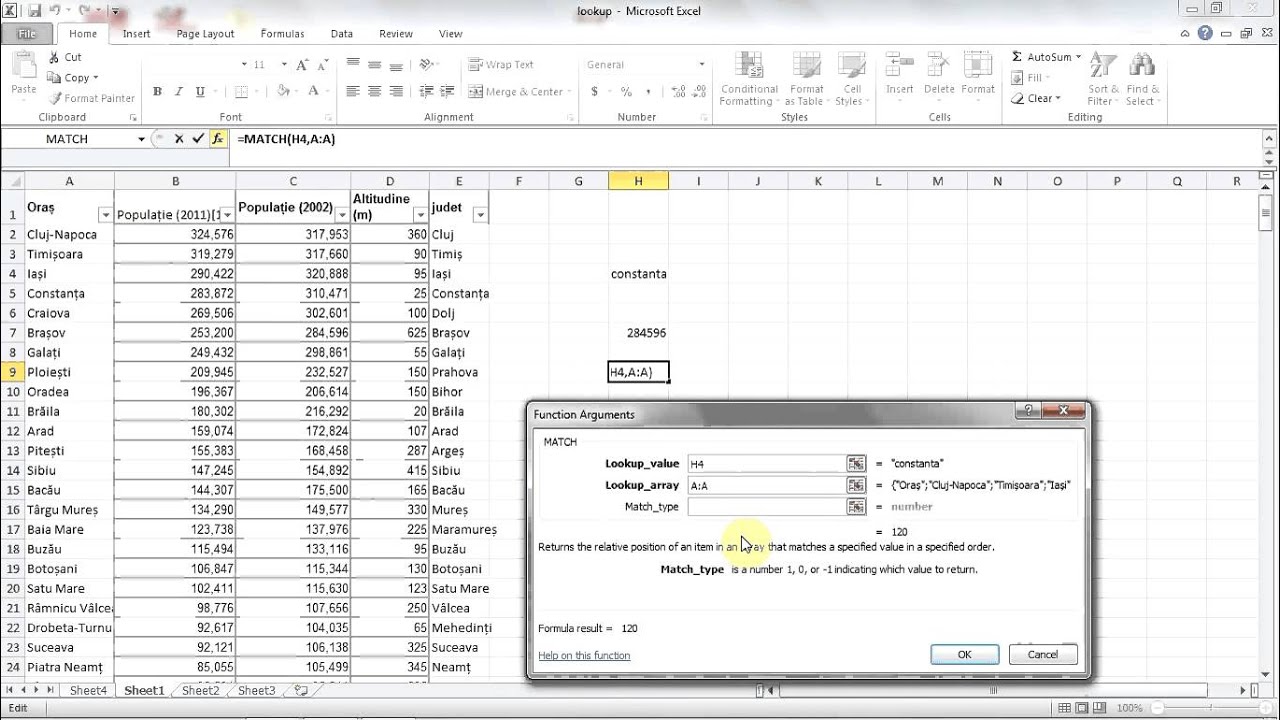Image resolution: width=1280 pixels, height=720 pixels.
Task: Open the Populație (2002) filter dropdown
Action: click(342, 215)
